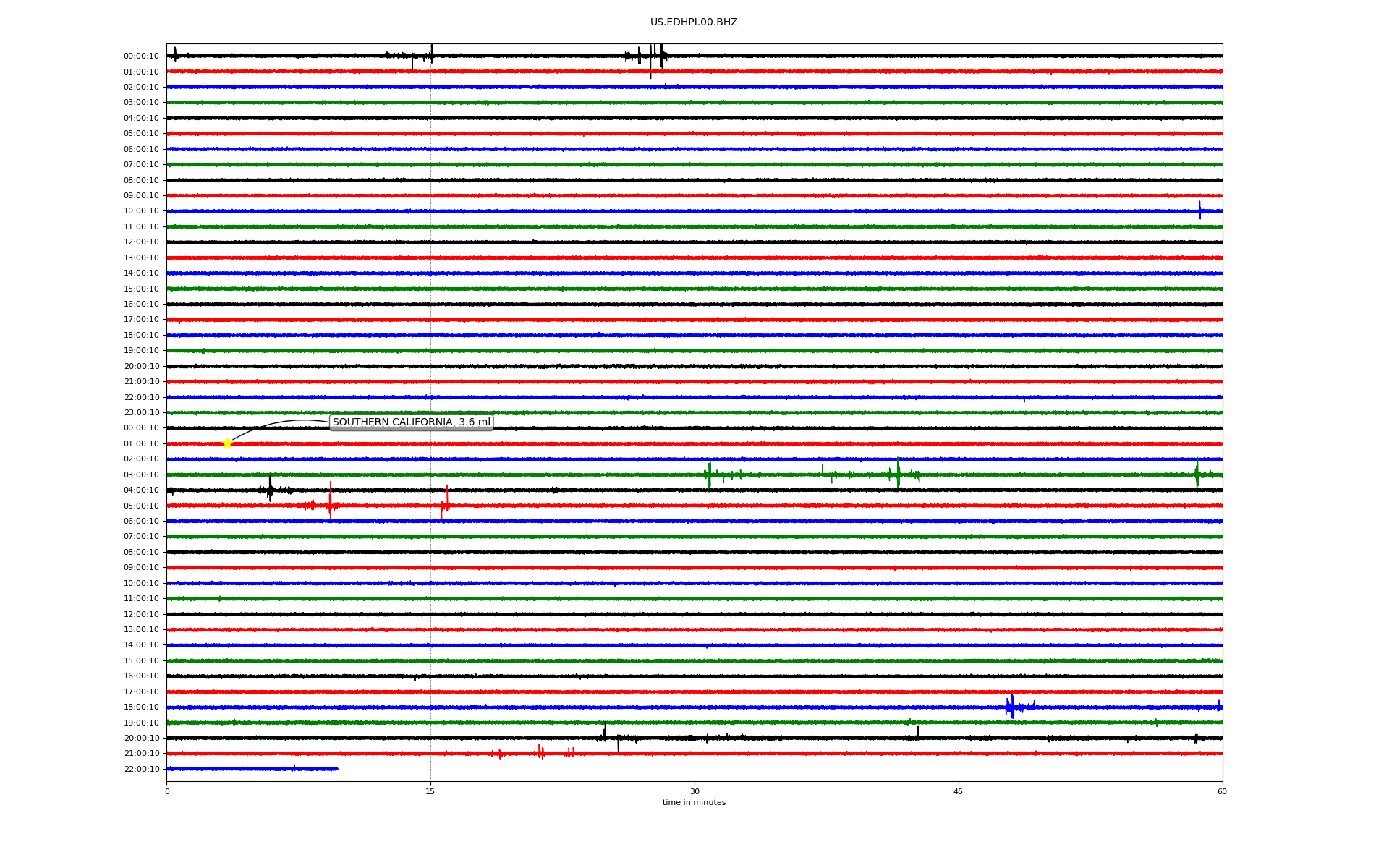The height and width of the screenshot is (868, 1389).
Task: Click the bottom 22:00:10 time label
Action: tap(141, 770)
